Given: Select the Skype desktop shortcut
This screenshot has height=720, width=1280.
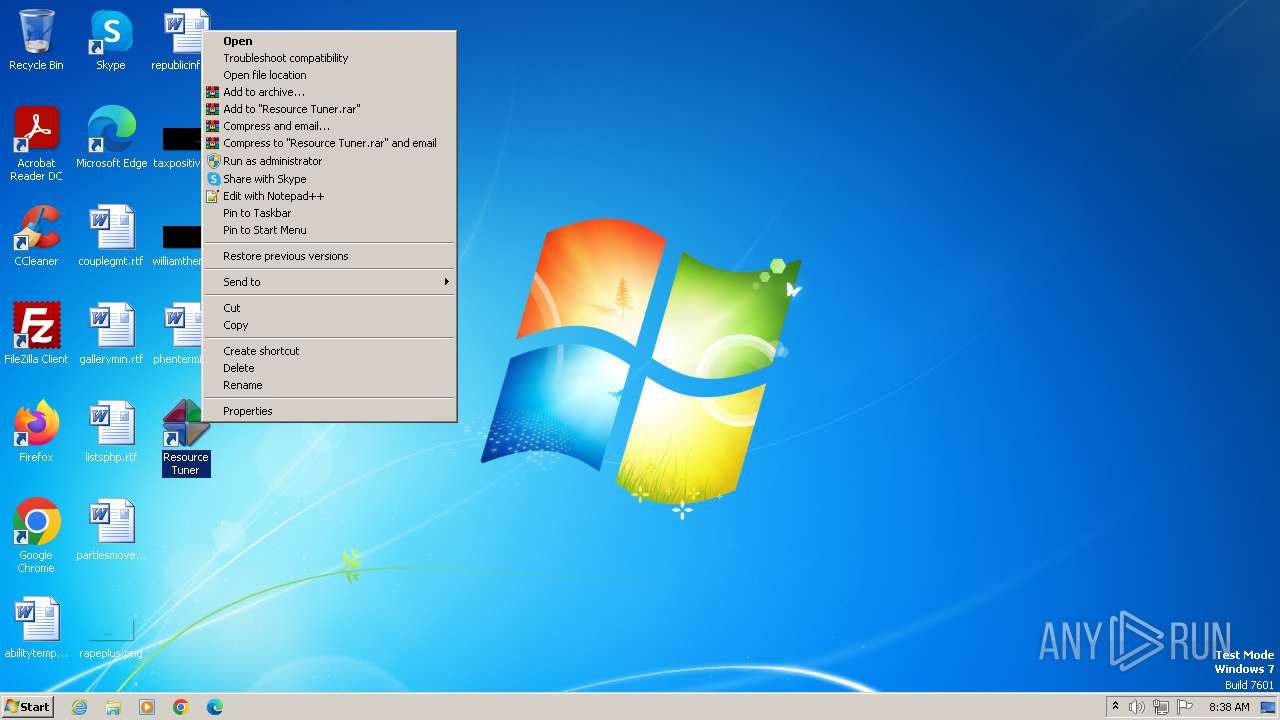Looking at the screenshot, I should [111, 40].
